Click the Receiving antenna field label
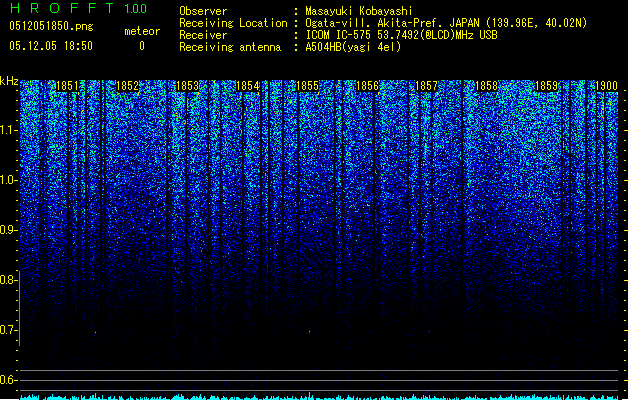This screenshot has height=400, width=629. [x=230, y=47]
